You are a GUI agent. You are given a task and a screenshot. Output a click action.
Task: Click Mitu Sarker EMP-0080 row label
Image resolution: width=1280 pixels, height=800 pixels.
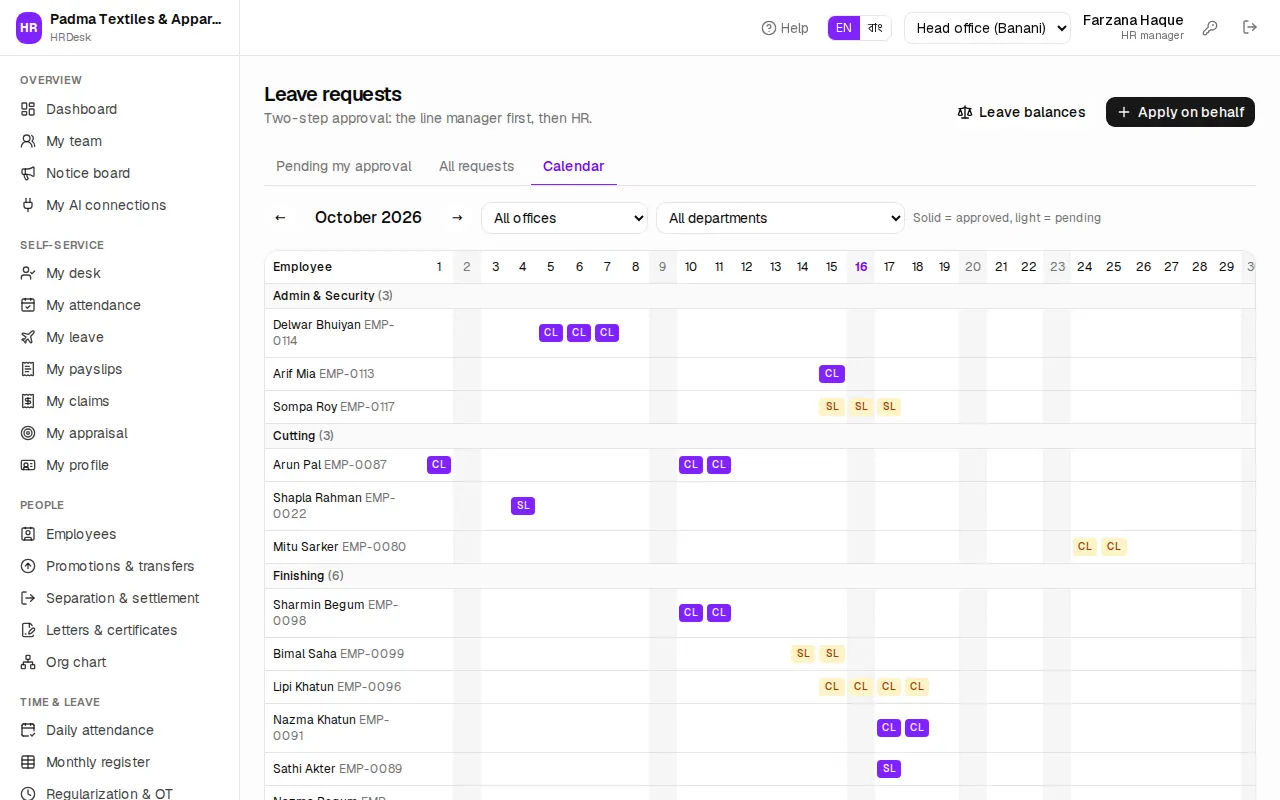click(x=340, y=547)
